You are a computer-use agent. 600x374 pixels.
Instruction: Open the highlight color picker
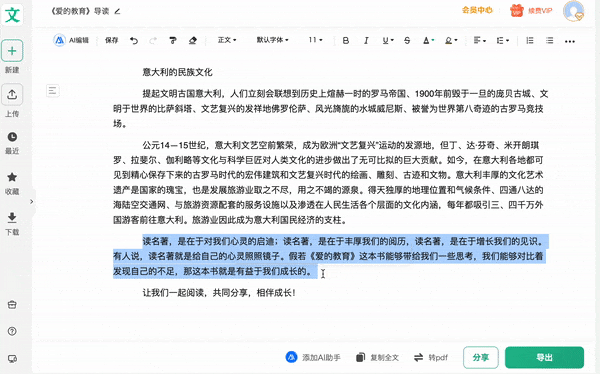[x=451, y=41]
